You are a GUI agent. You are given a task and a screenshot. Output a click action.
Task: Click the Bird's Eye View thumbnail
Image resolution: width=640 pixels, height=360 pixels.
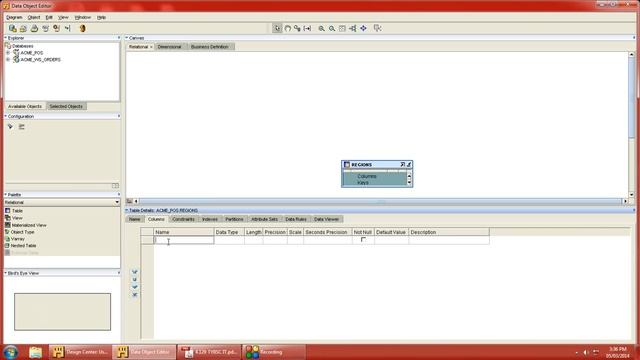pos(62,312)
